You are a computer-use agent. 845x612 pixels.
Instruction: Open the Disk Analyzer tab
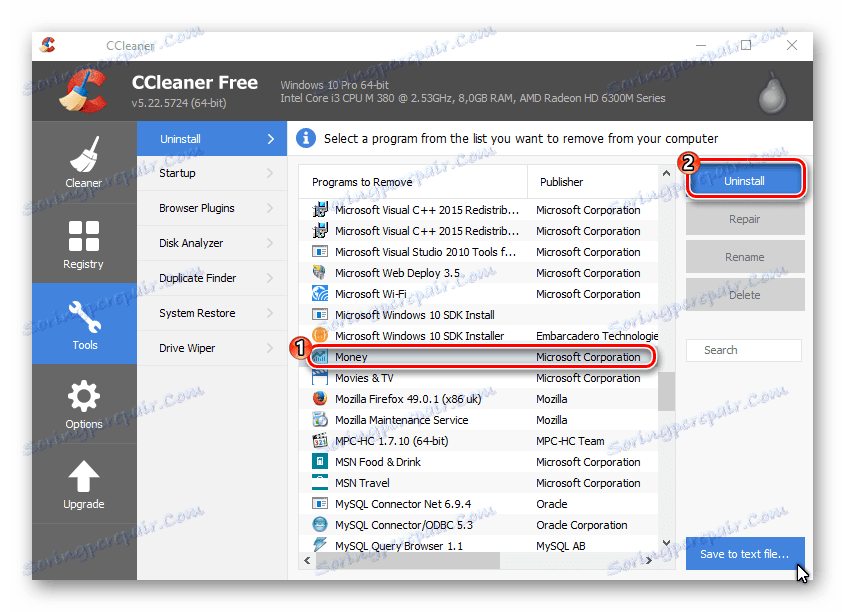click(x=212, y=244)
